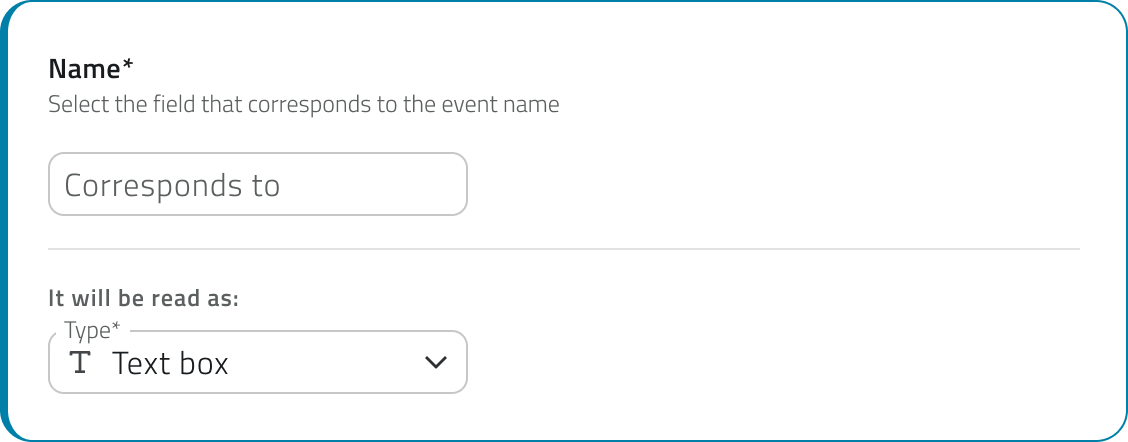Focus the Corresponds to input field
This screenshot has height=442, width=1128.
tap(258, 184)
